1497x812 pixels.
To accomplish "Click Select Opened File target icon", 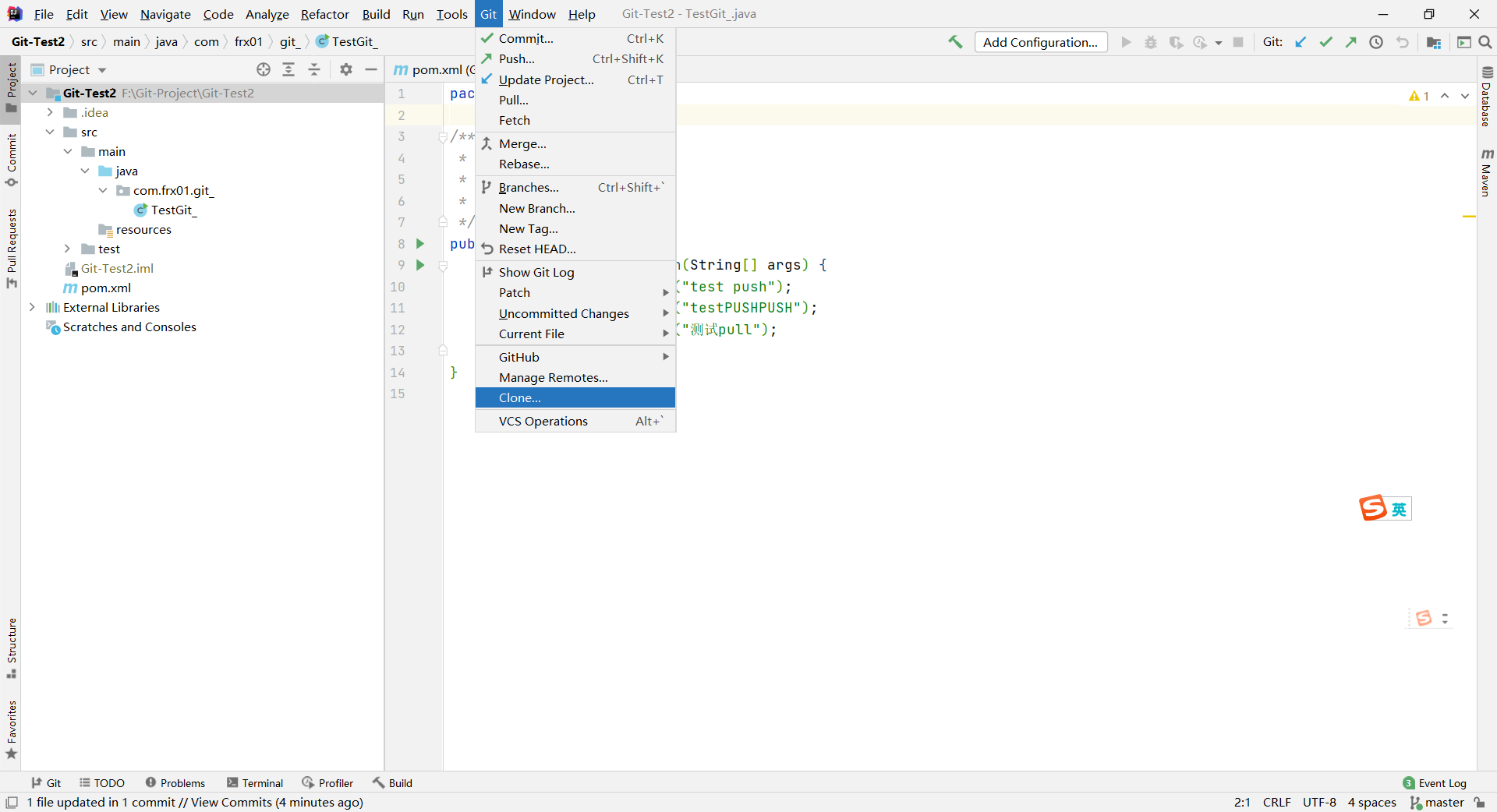I will (264, 69).
